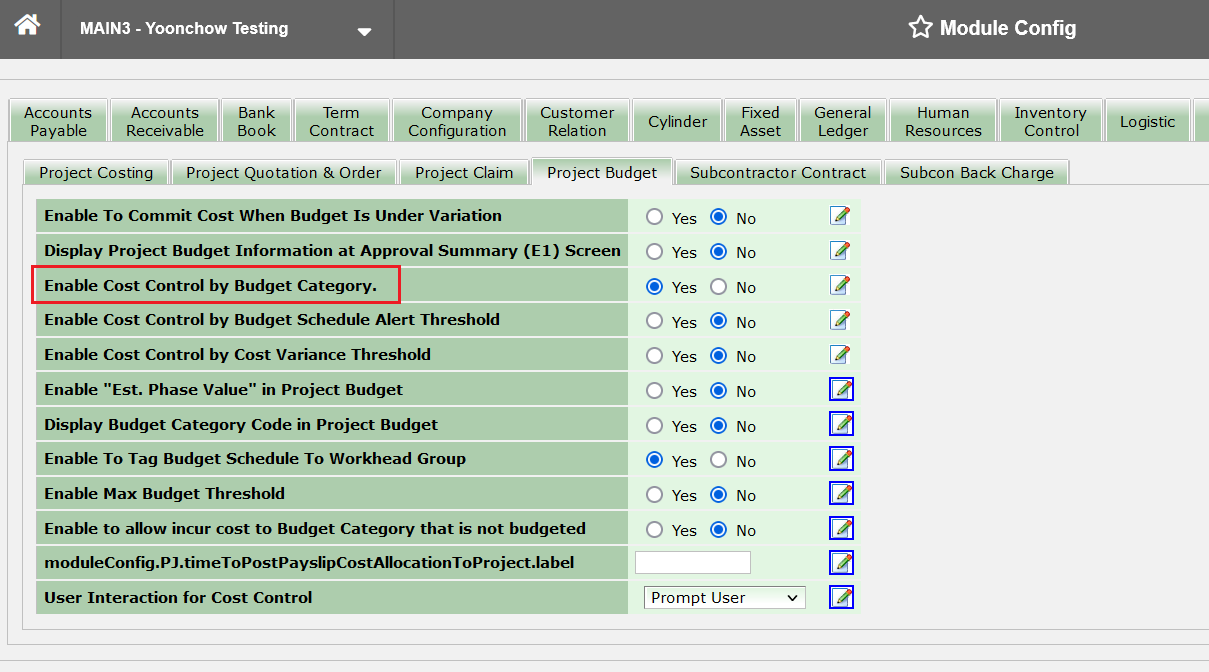The image size is (1209, 672).
Task: Select the General Ledger module tab
Action: [842, 120]
